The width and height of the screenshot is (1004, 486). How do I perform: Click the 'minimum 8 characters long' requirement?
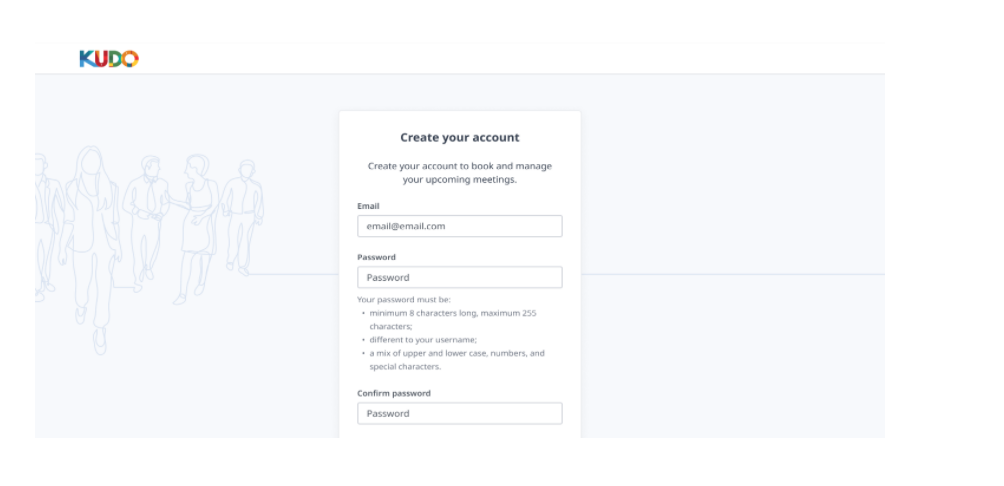pos(453,320)
